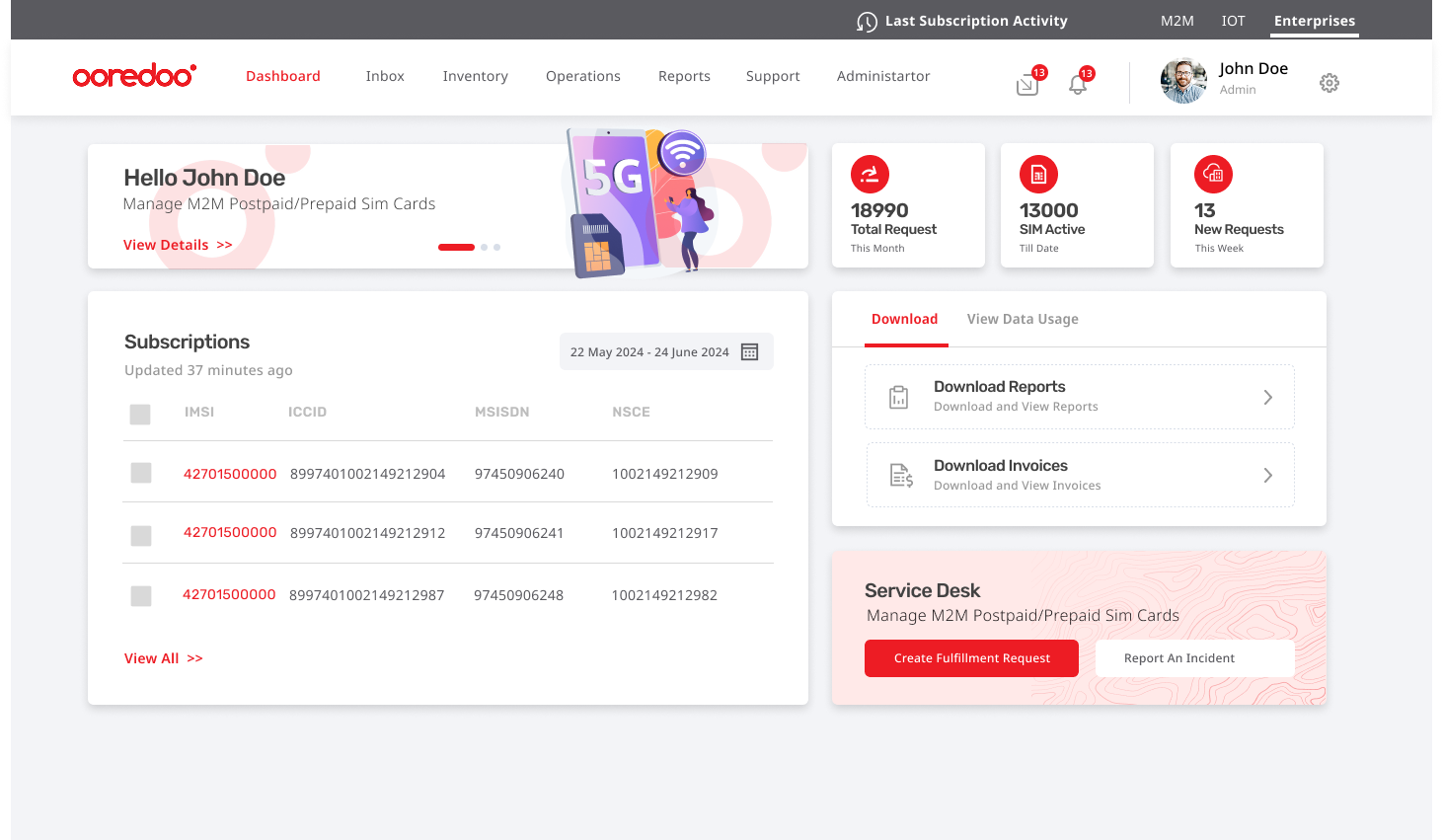Image resolution: width=1443 pixels, height=840 pixels.
Task: Sort by the IMSI column header
Action: tap(199, 412)
